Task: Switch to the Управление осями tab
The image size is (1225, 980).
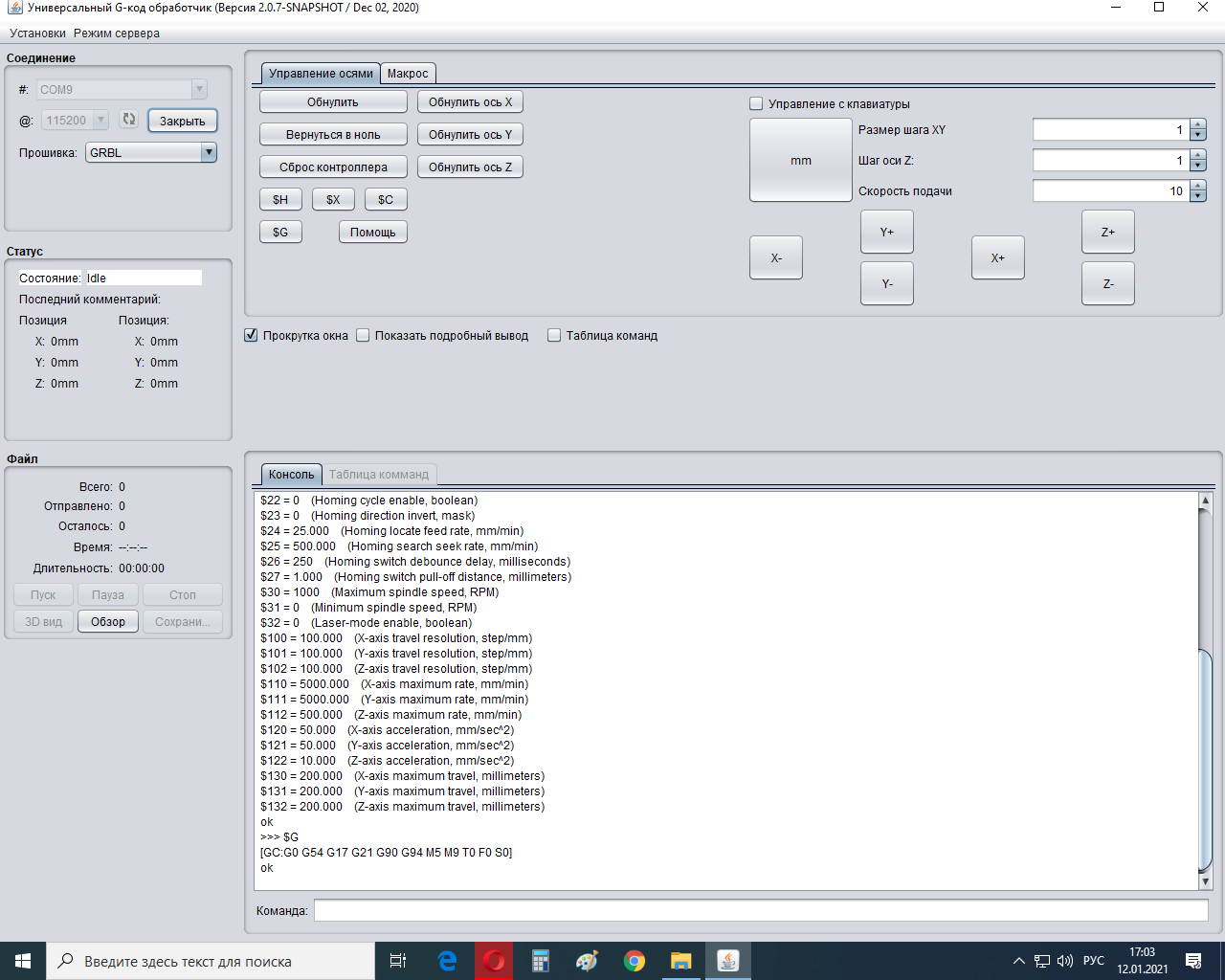Action: coord(321,74)
